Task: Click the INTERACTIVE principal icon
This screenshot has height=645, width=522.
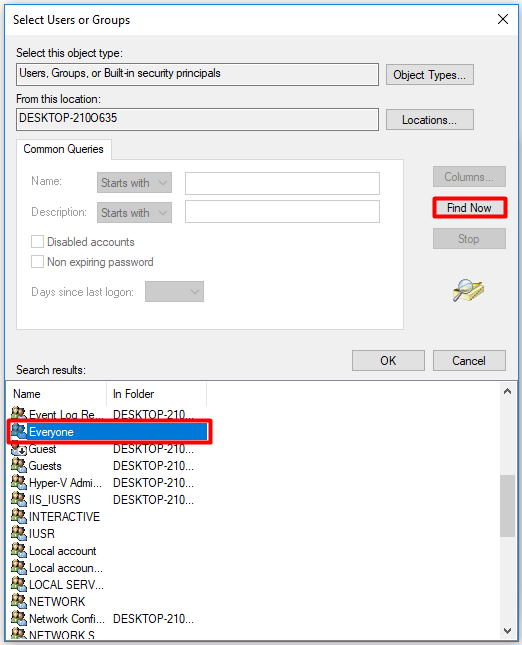Action: (x=19, y=516)
